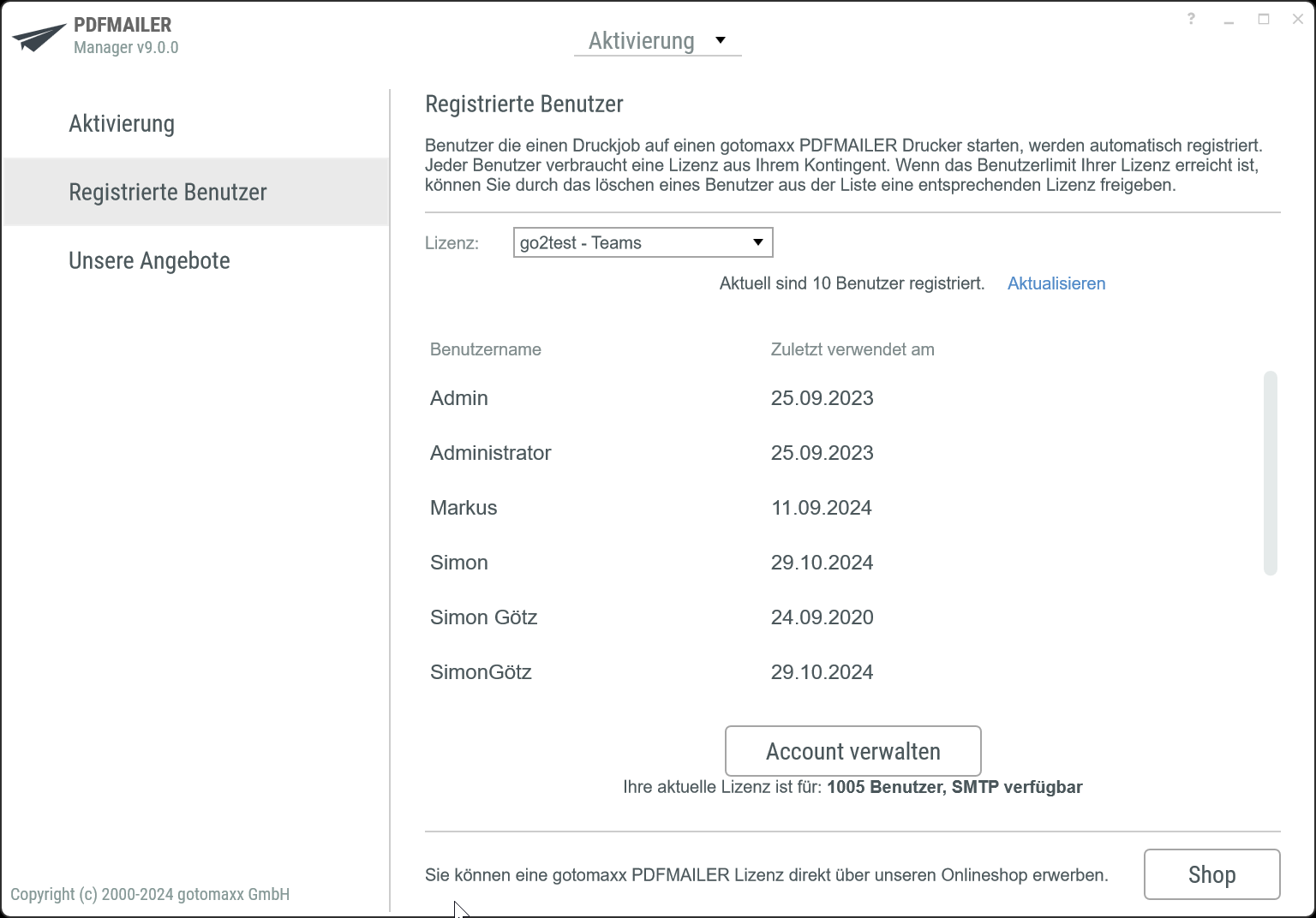
Task: Open Unsere Angebote in the sidebar
Action: (x=196, y=260)
